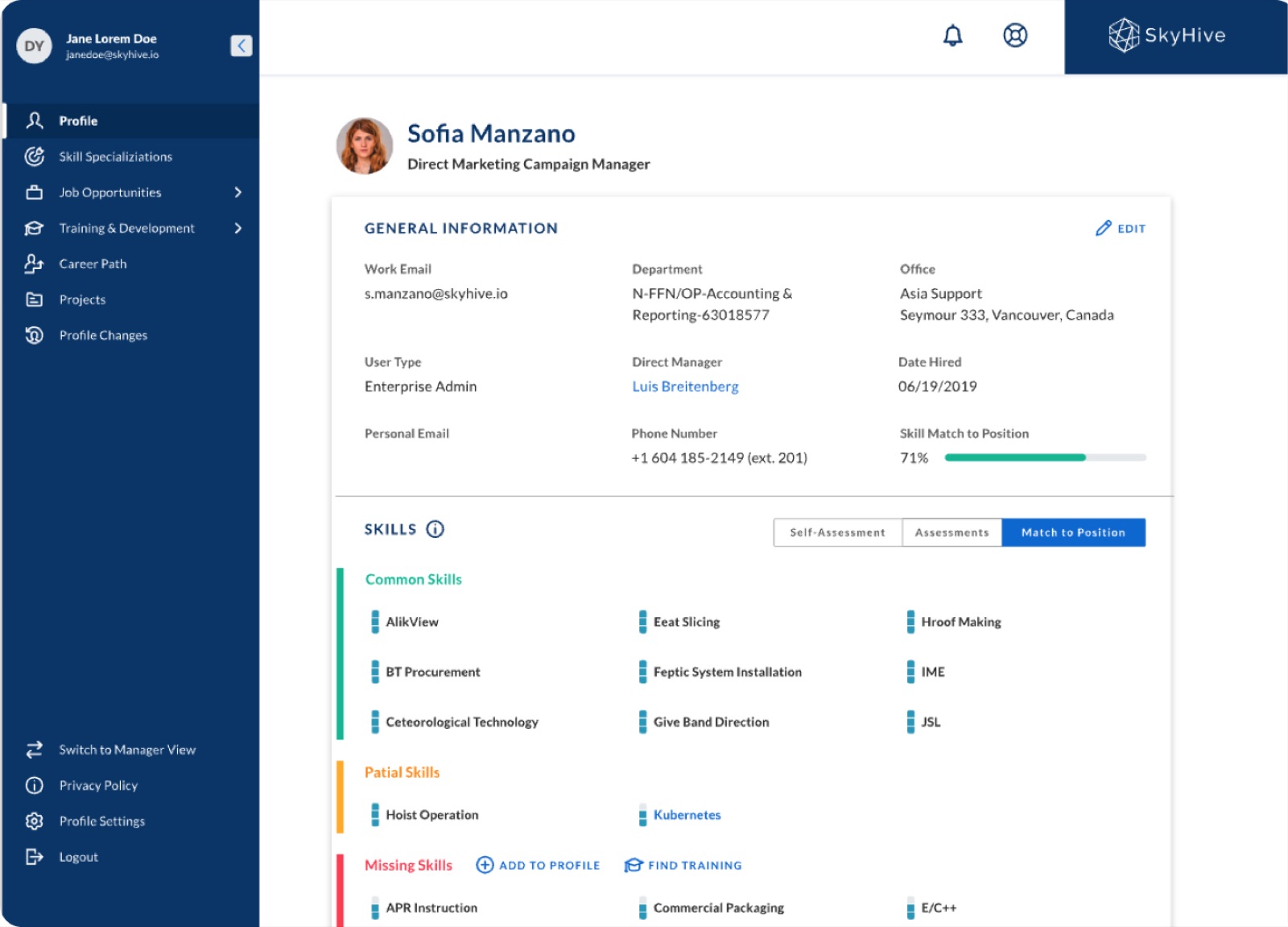1288x927 pixels.
Task: Click the Profile person icon in sidebar
Action: click(x=34, y=121)
